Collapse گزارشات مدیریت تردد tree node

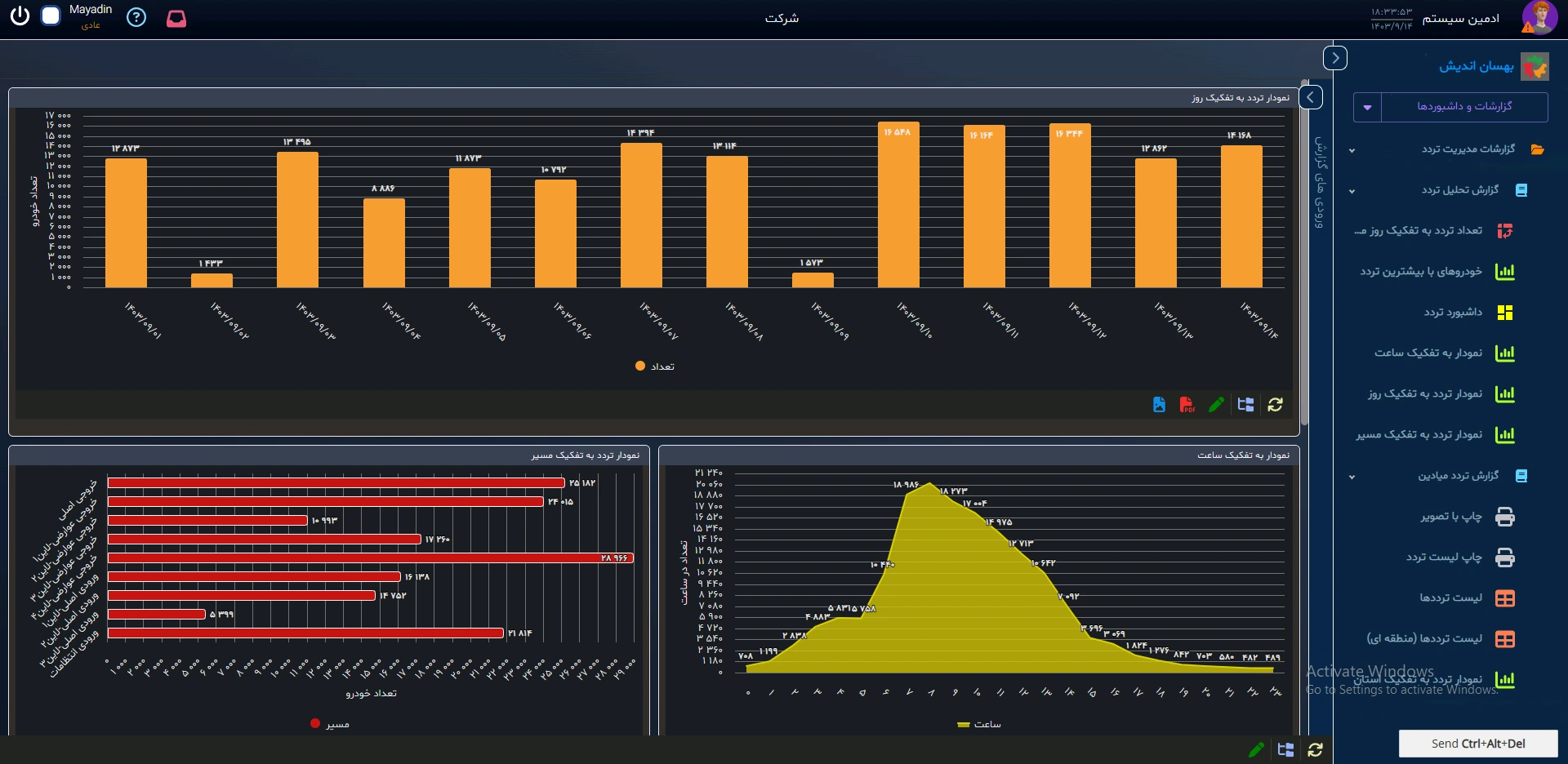(1352, 150)
